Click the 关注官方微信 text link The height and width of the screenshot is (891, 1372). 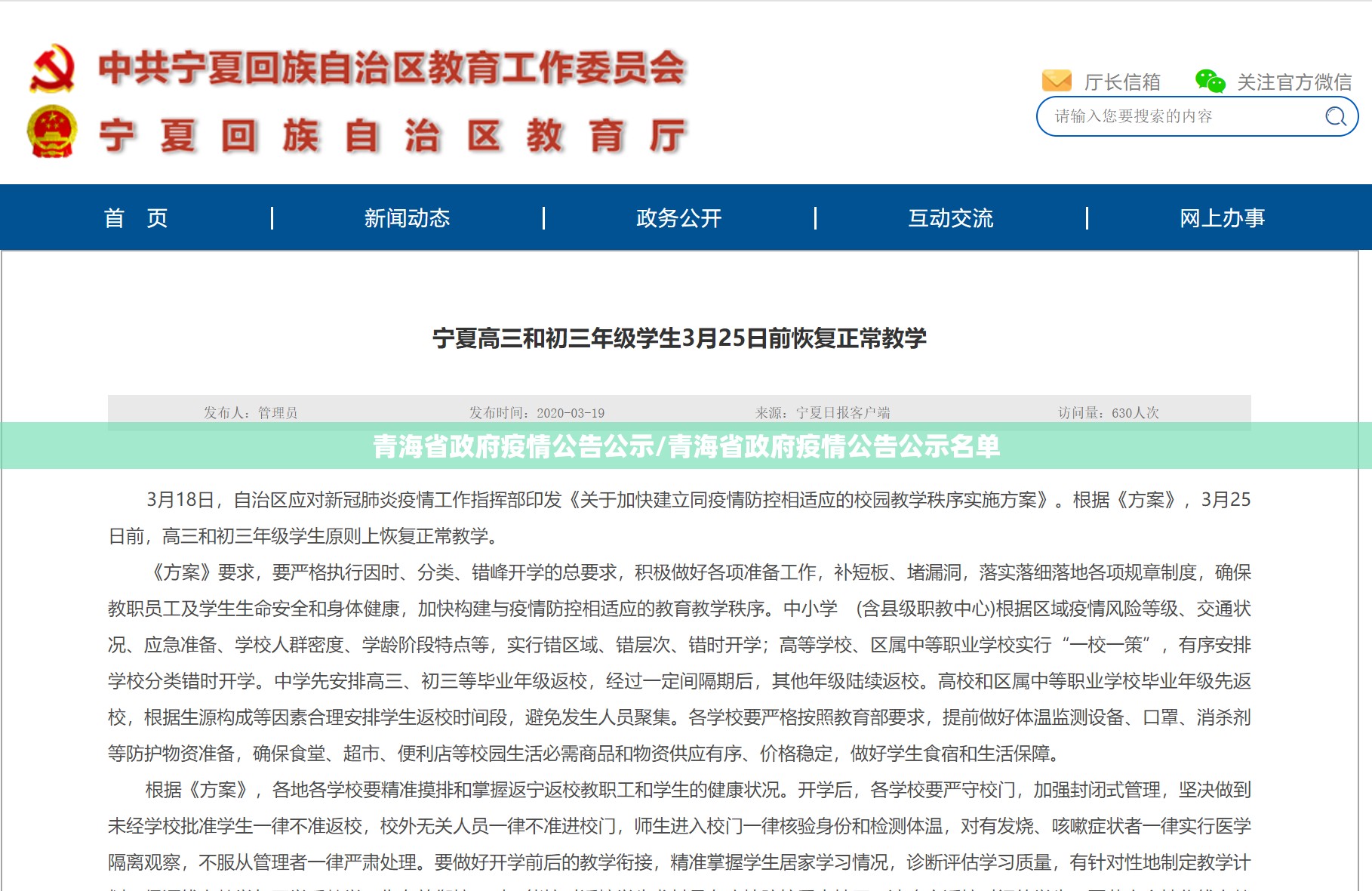tap(1294, 82)
